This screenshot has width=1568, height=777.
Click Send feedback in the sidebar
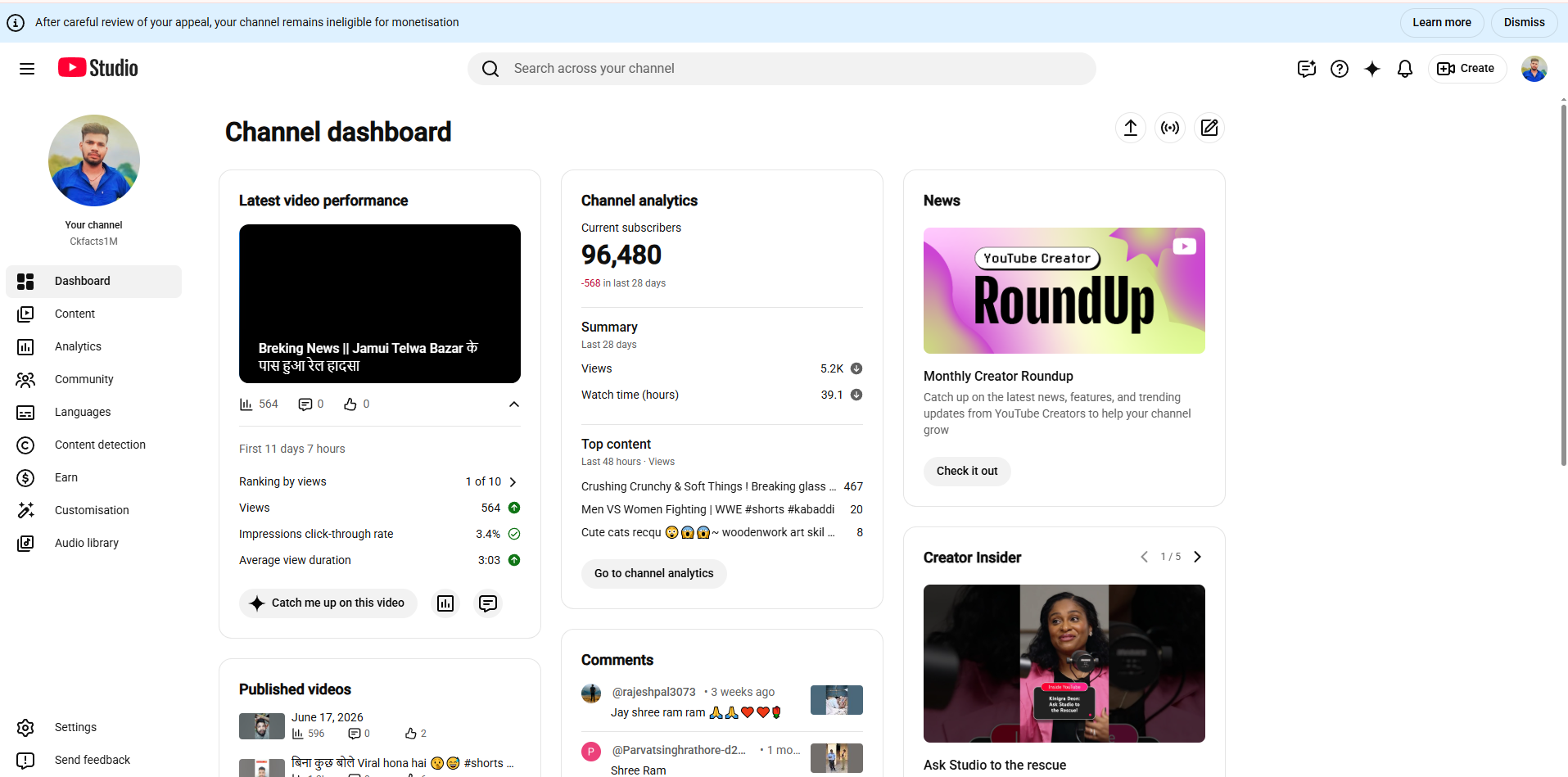(93, 761)
